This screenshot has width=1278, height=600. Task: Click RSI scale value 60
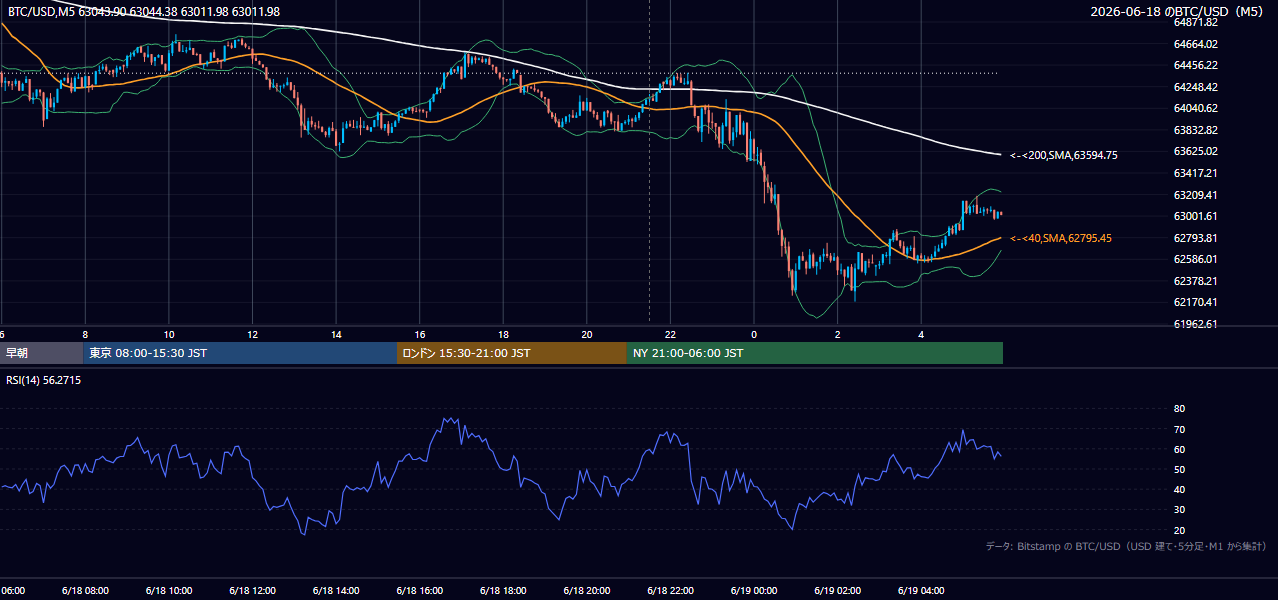1179,449
